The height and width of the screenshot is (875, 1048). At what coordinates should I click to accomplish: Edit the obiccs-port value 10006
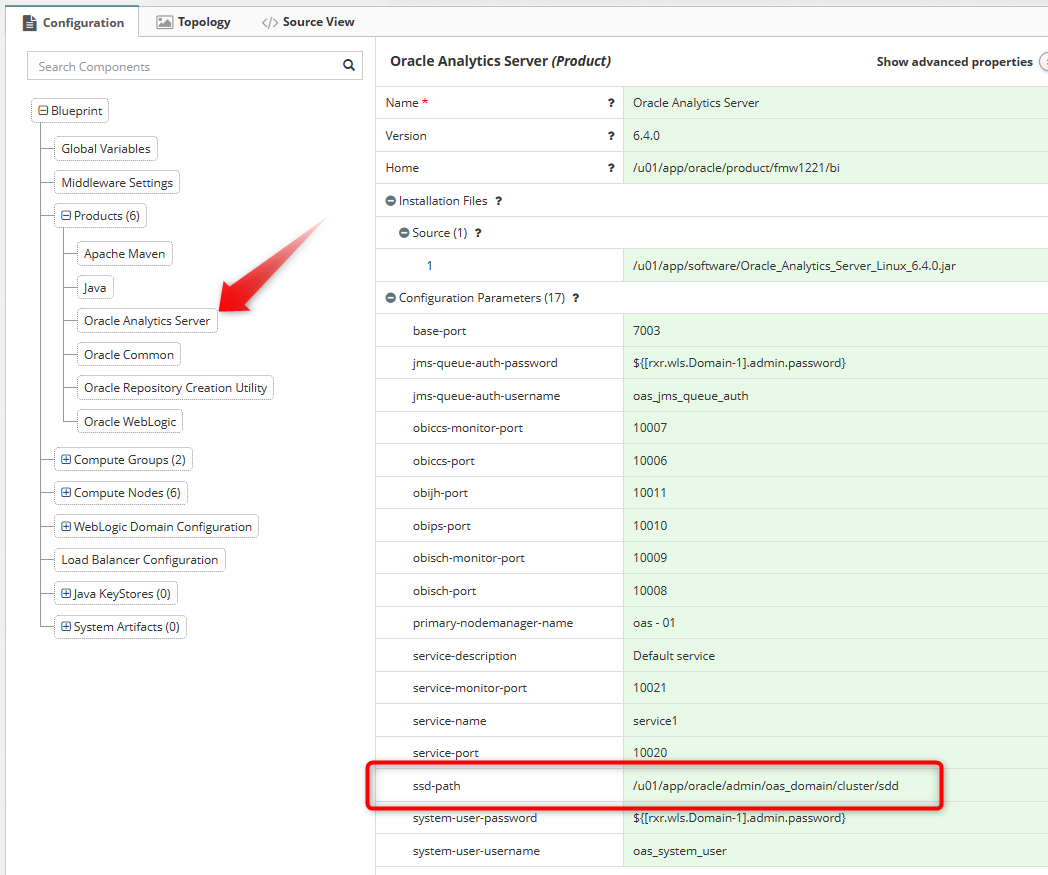pyautogui.click(x=835, y=461)
